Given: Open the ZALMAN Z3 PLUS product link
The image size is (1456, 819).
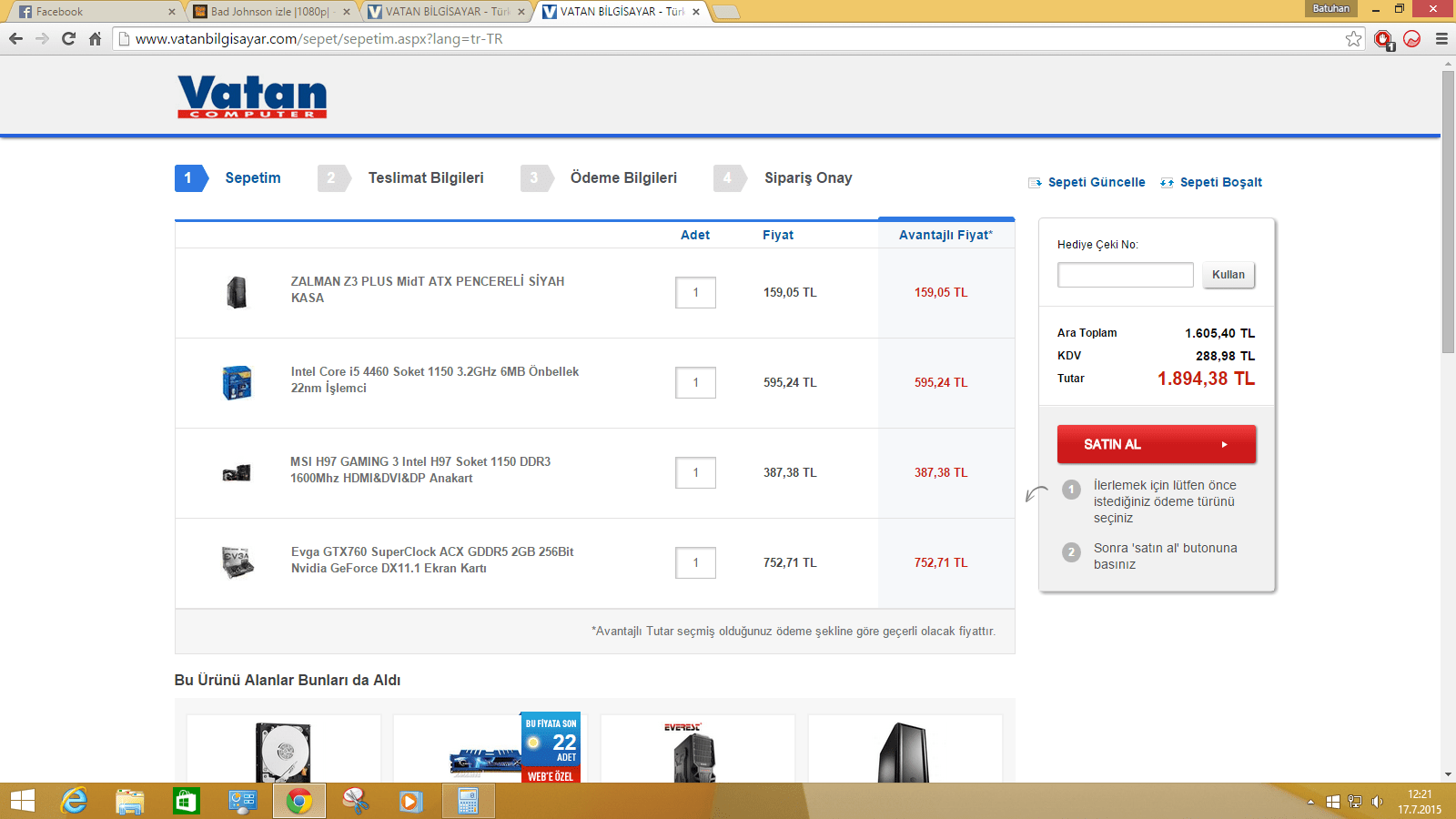Looking at the screenshot, I should pyautogui.click(x=428, y=289).
